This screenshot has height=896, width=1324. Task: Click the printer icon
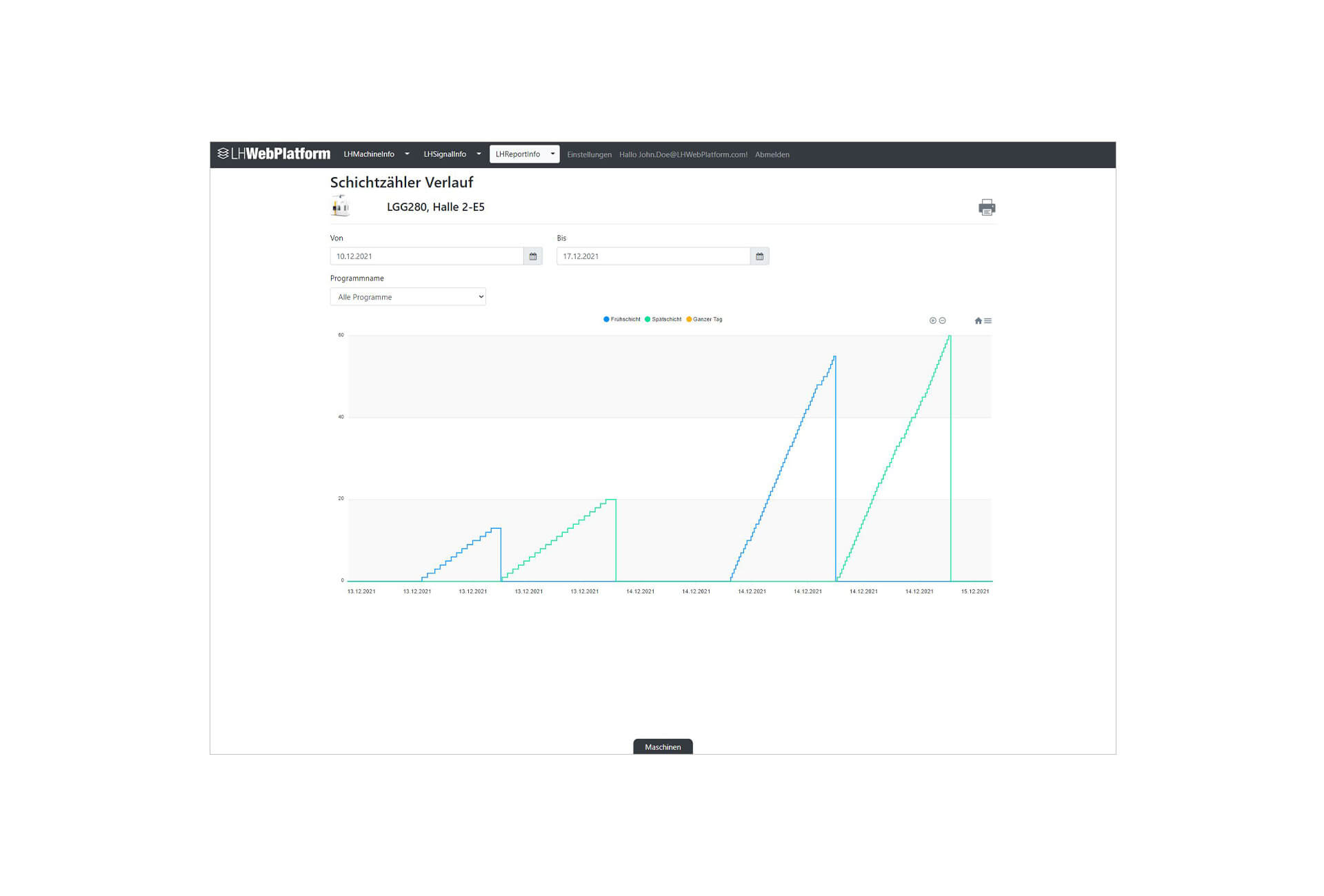point(986,207)
